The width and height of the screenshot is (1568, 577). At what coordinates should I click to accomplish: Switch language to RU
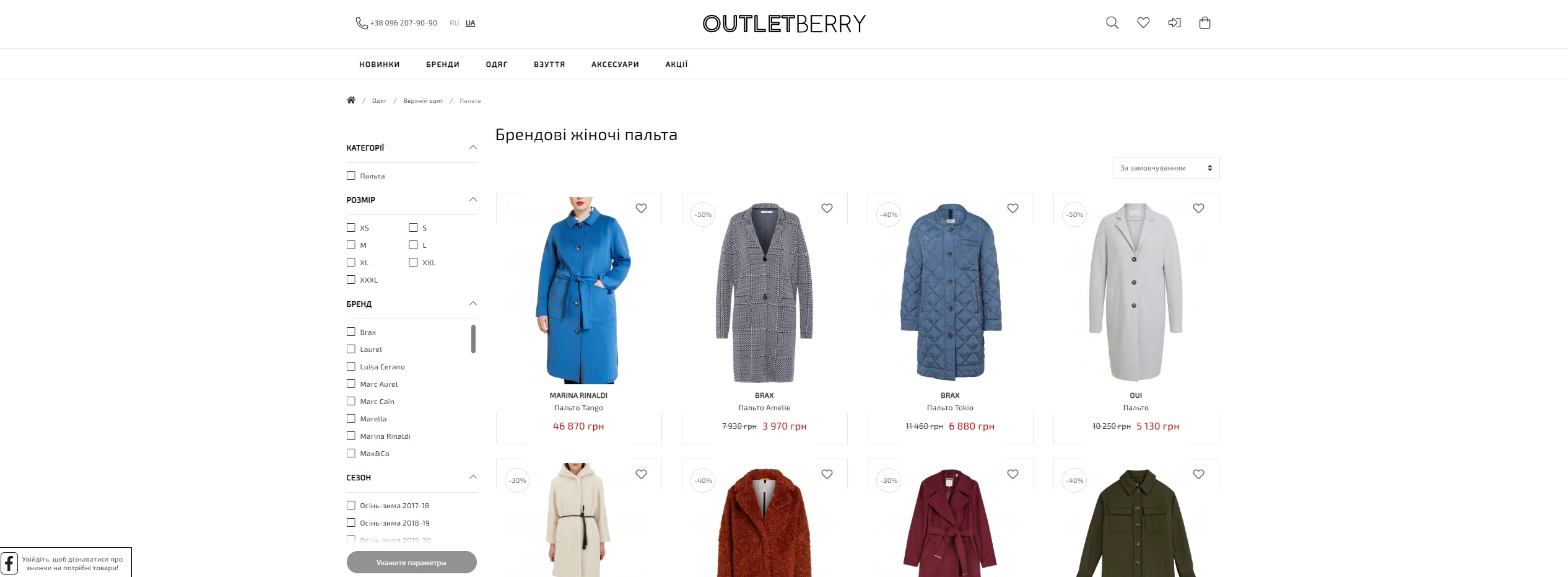(x=454, y=23)
